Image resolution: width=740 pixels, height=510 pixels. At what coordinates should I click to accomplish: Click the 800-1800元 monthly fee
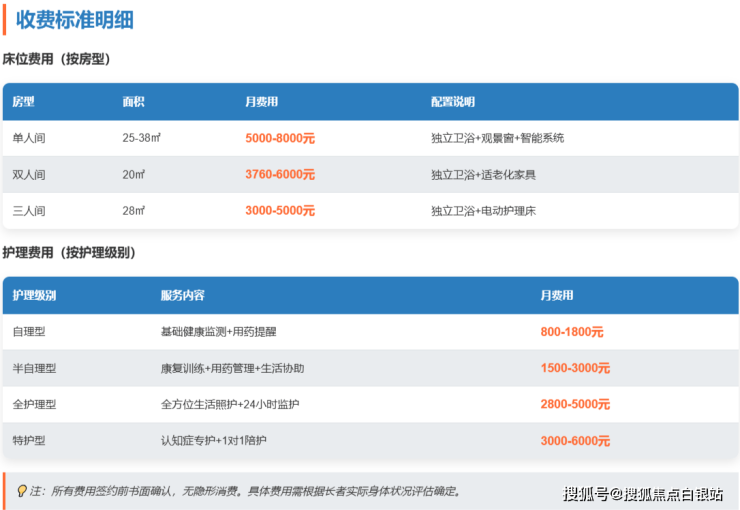[x=572, y=332]
